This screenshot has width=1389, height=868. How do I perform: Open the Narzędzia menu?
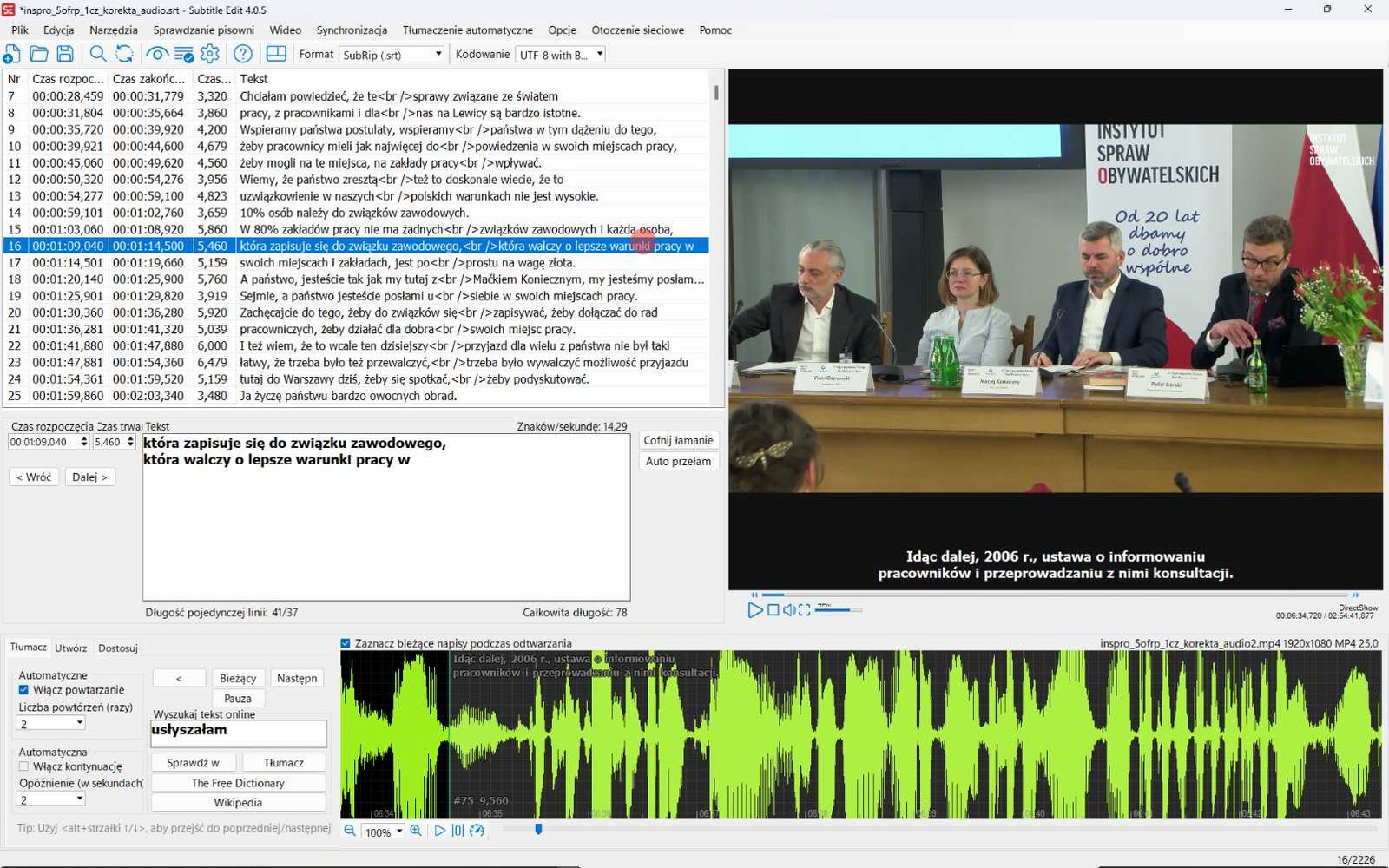coord(114,30)
